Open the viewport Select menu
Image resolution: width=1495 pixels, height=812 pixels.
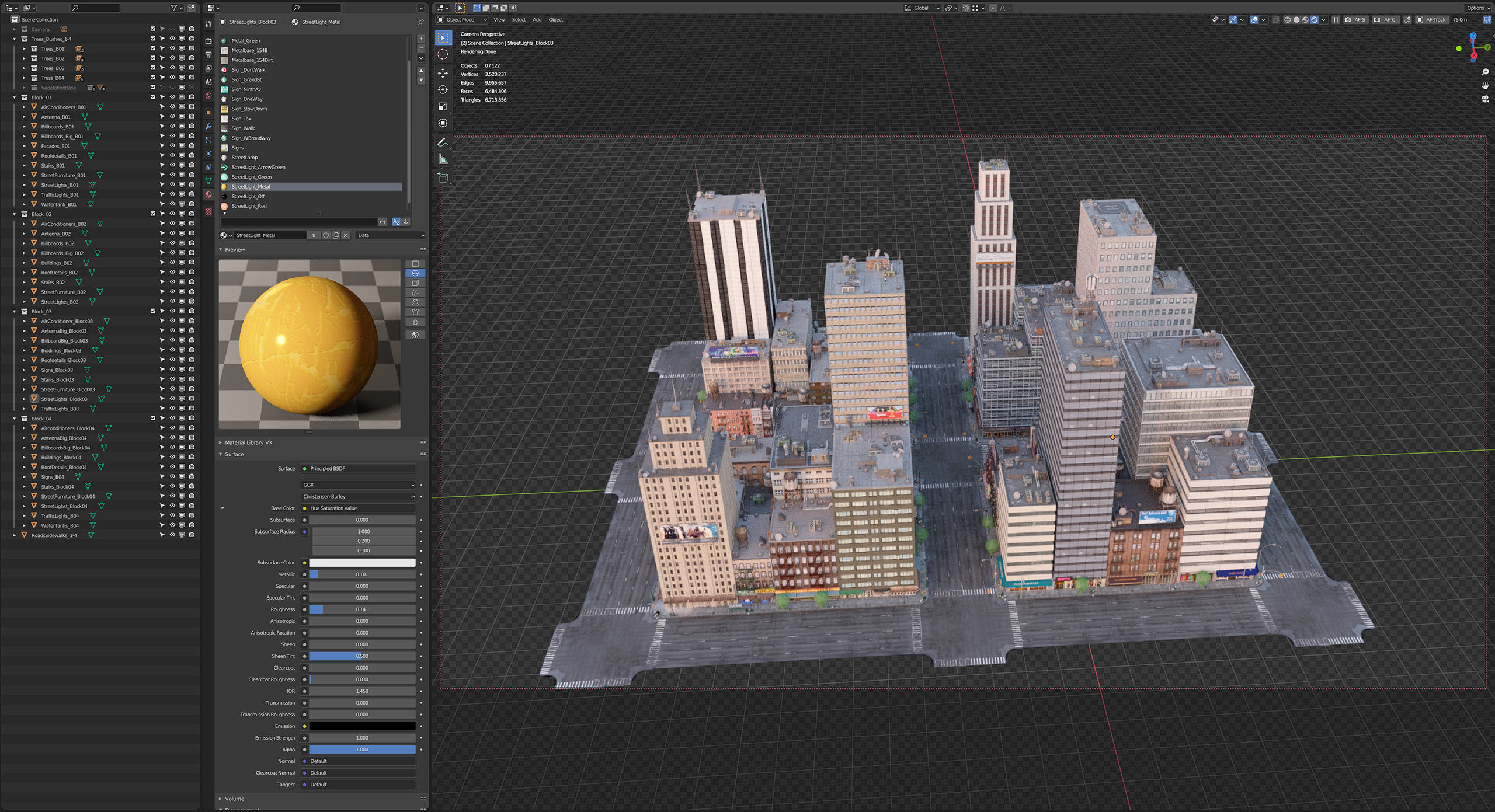pos(519,20)
